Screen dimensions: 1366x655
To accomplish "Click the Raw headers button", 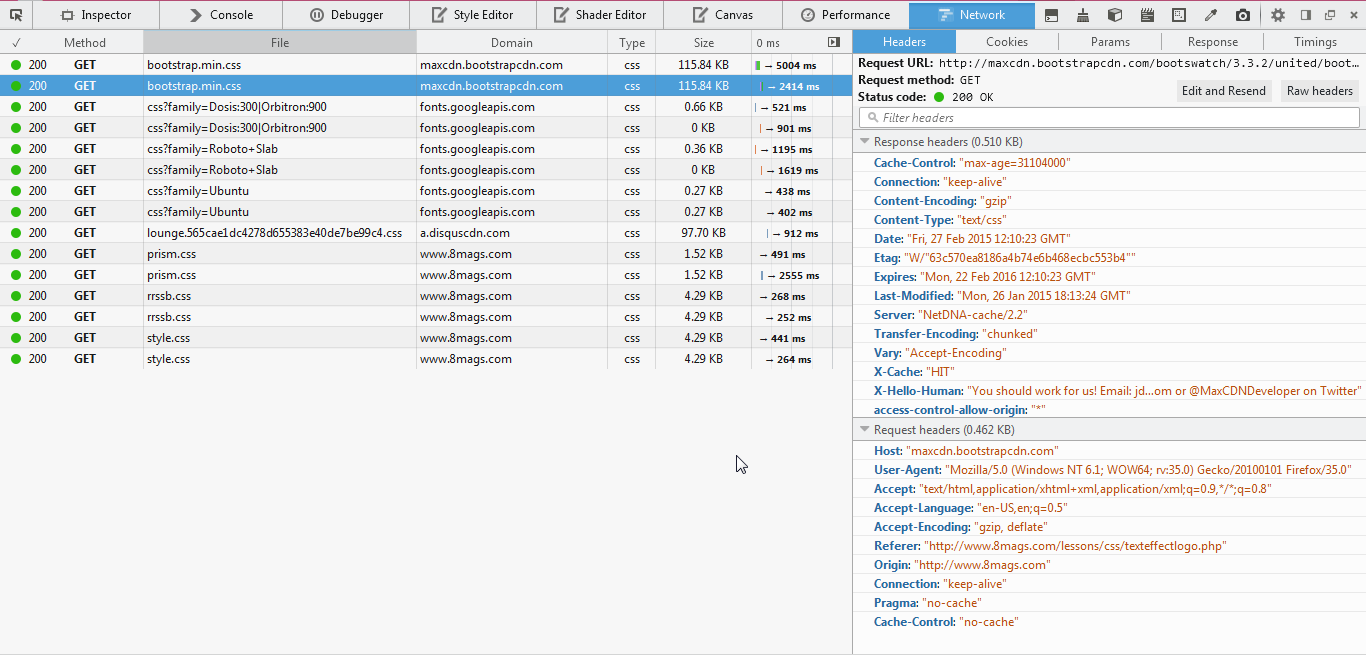I will click(1319, 91).
